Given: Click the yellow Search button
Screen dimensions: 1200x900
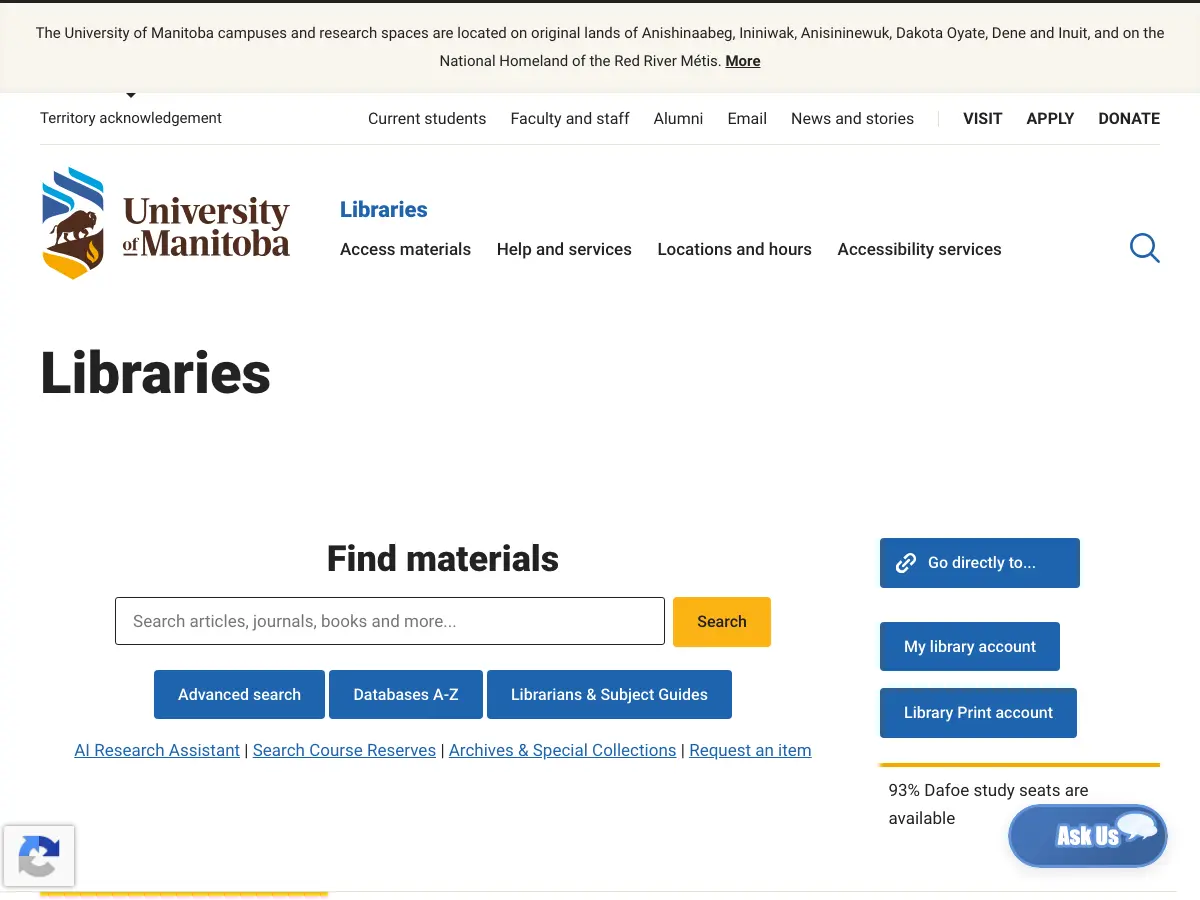Looking at the screenshot, I should pyautogui.click(x=722, y=621).
